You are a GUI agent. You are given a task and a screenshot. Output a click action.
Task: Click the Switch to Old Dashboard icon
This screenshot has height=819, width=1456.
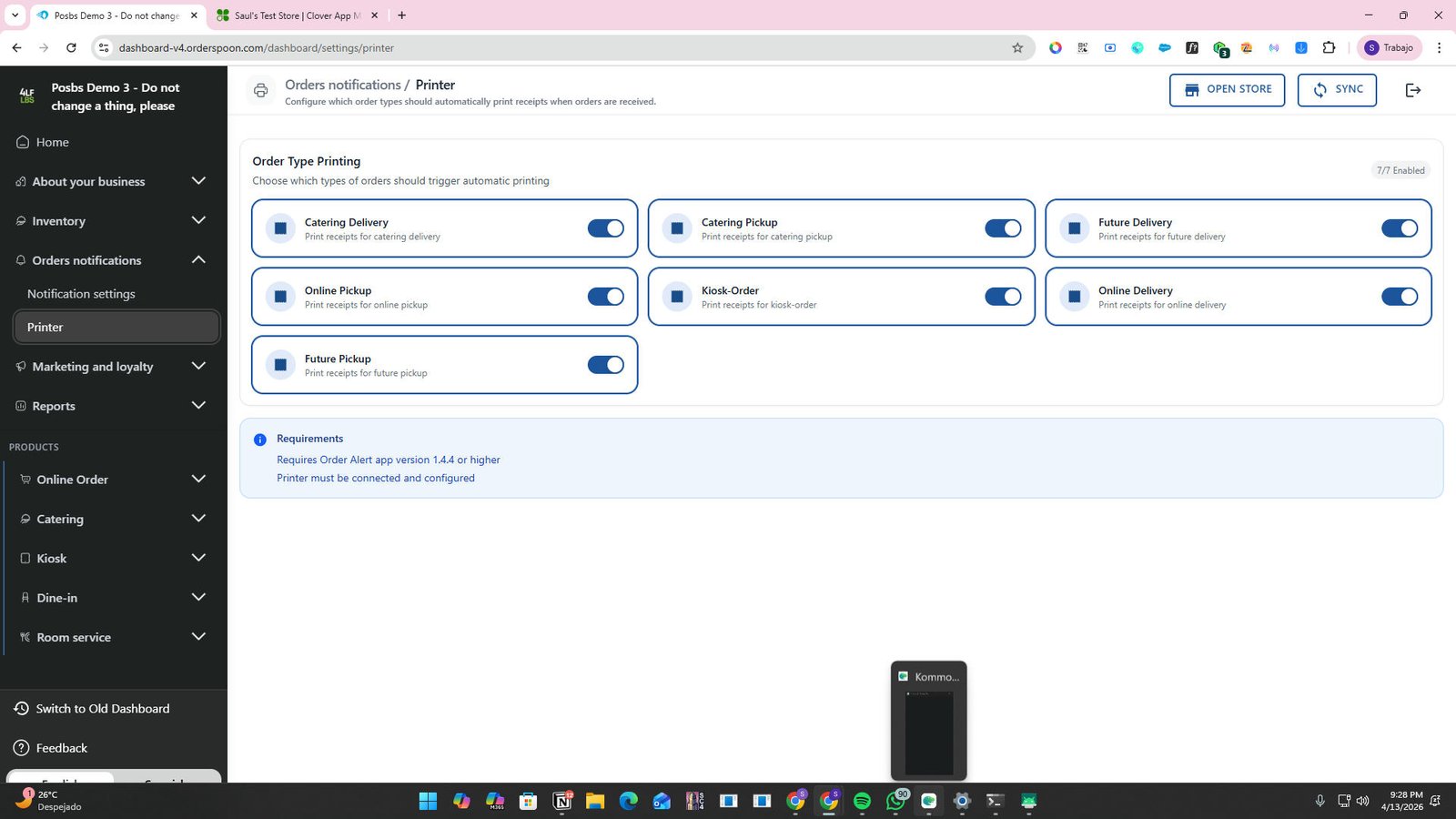pos(22,708)
